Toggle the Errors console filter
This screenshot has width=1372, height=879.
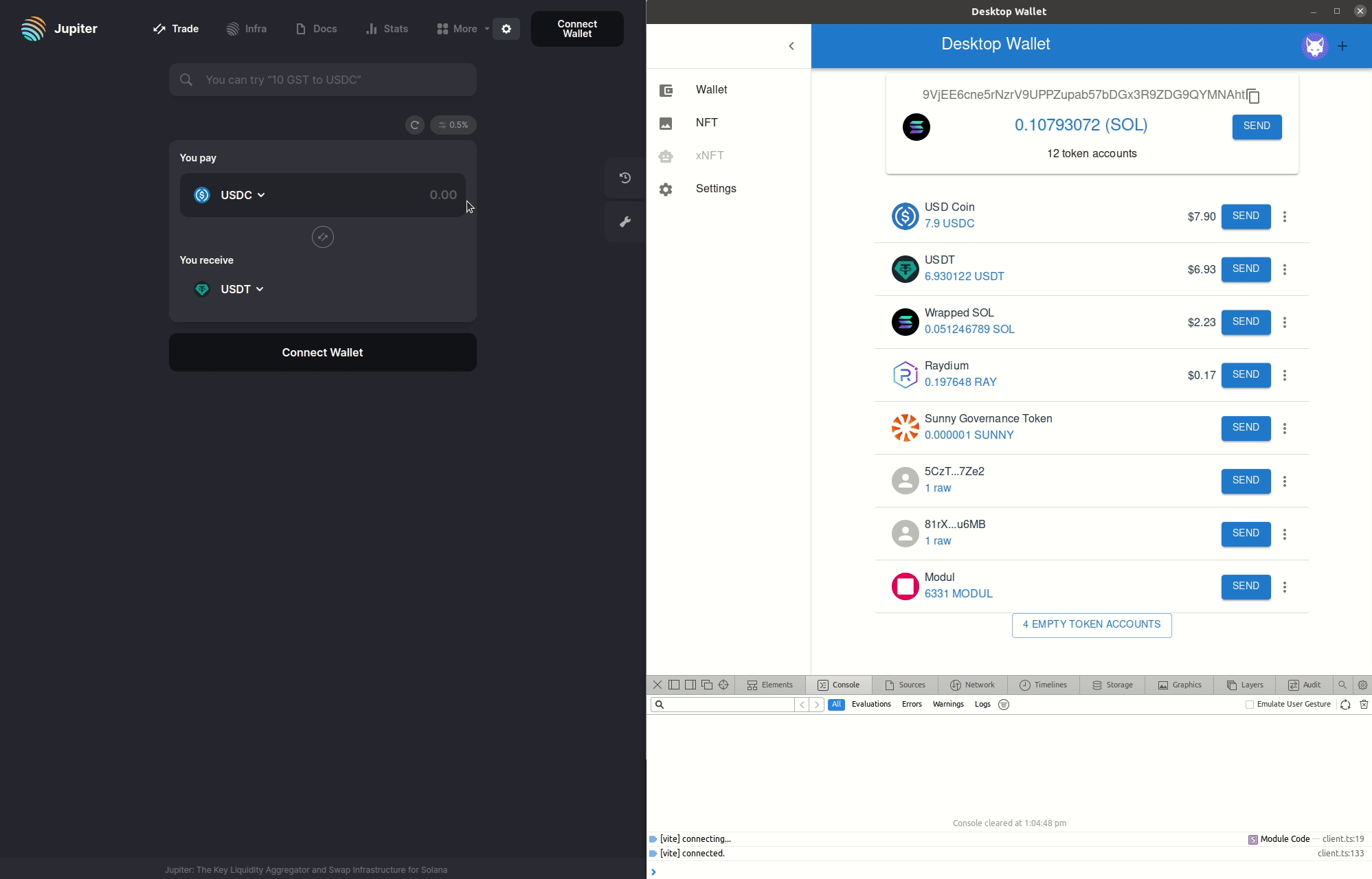point(911,704)
